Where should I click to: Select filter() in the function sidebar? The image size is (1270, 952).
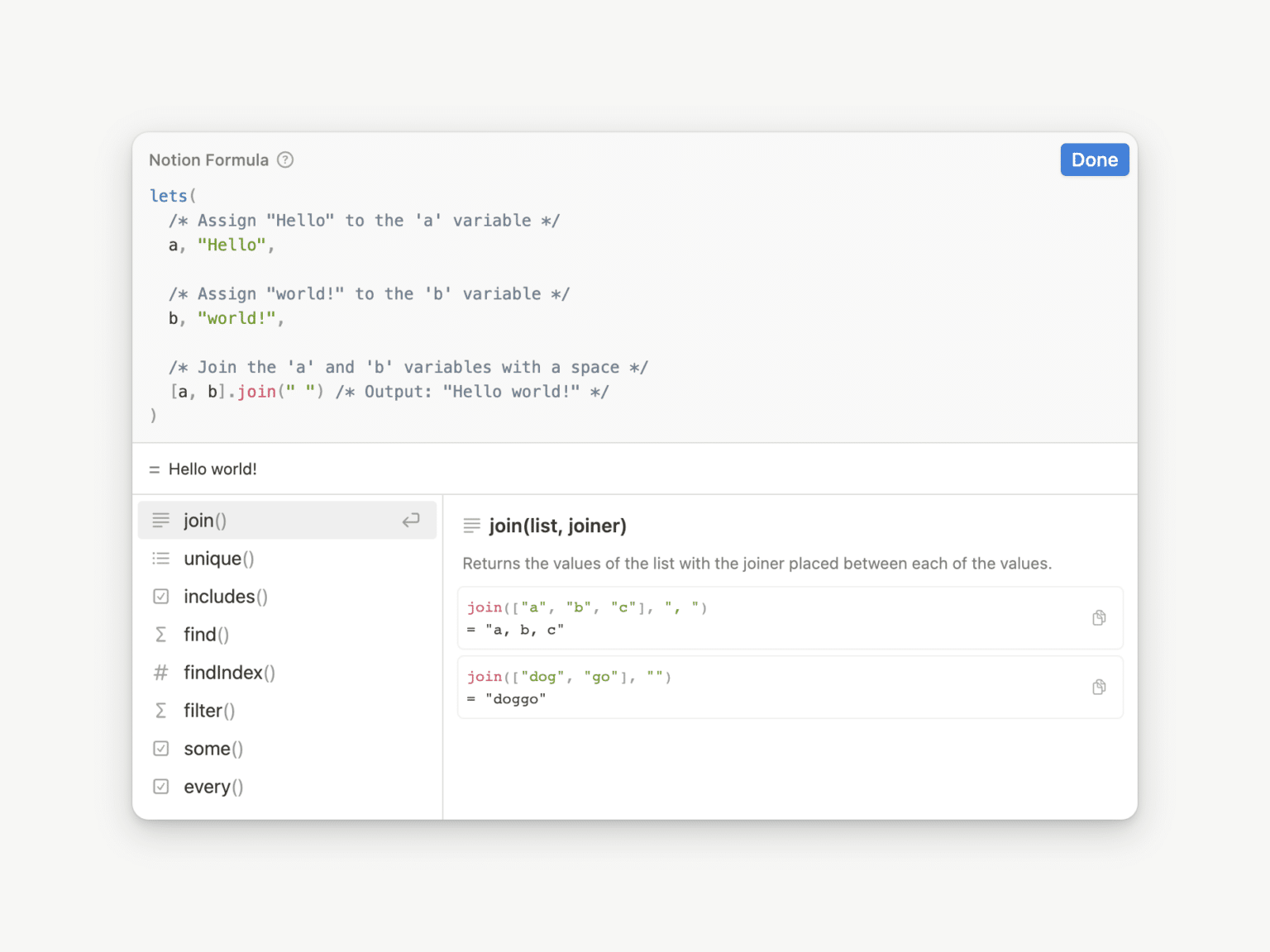[x=208, y=710]
